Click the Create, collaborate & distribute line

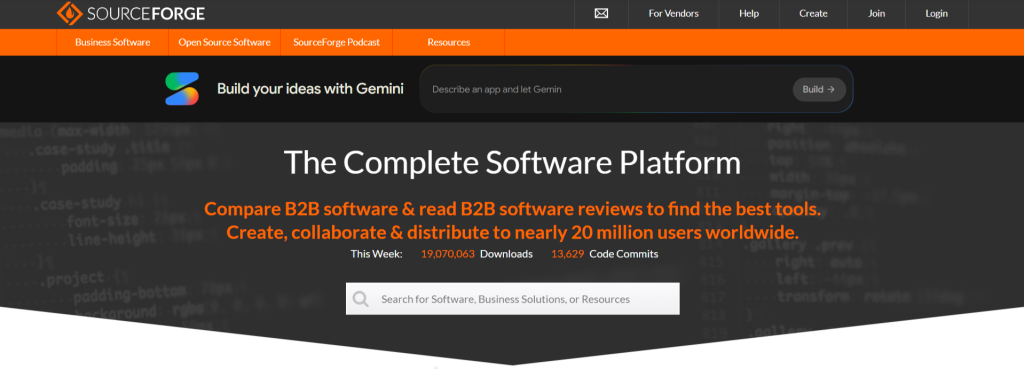(x=513, y=233)
